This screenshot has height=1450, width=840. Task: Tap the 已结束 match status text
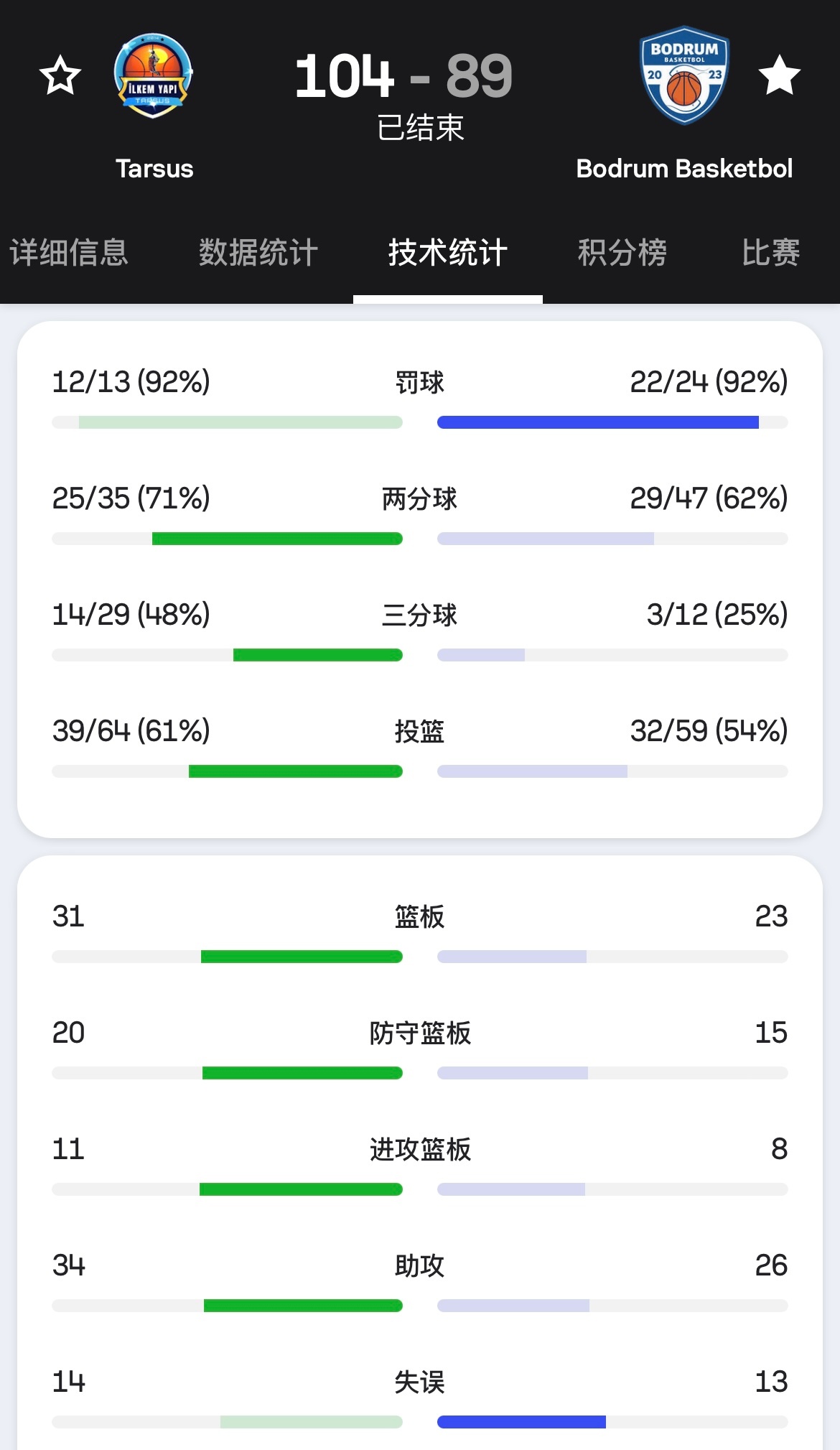(x=421, y=129)
